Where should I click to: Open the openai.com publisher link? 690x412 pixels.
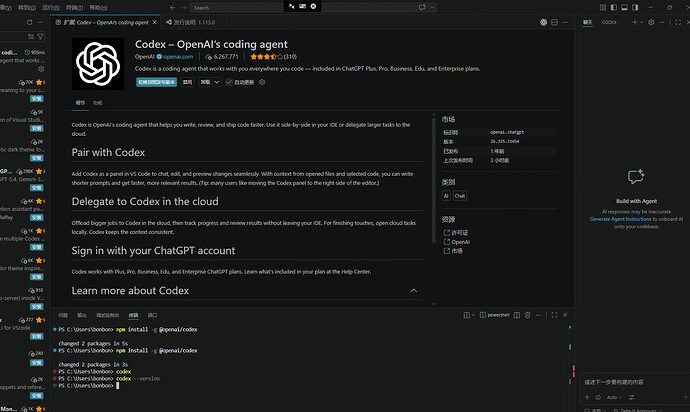178,57
